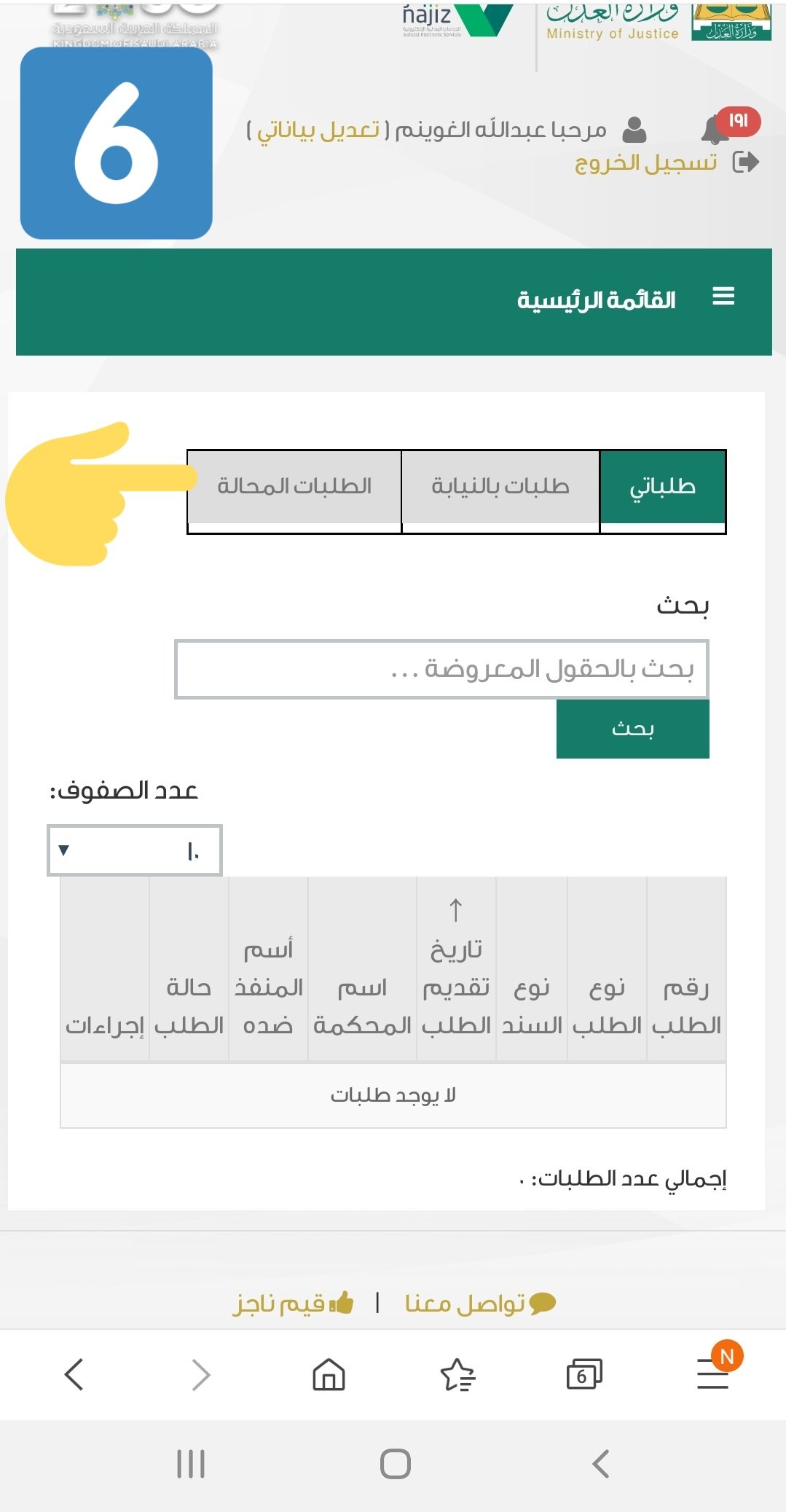Viewport: 786px width, 1512px height.
Task: Open the browser menu with N badge
Action: point(713,1374)
